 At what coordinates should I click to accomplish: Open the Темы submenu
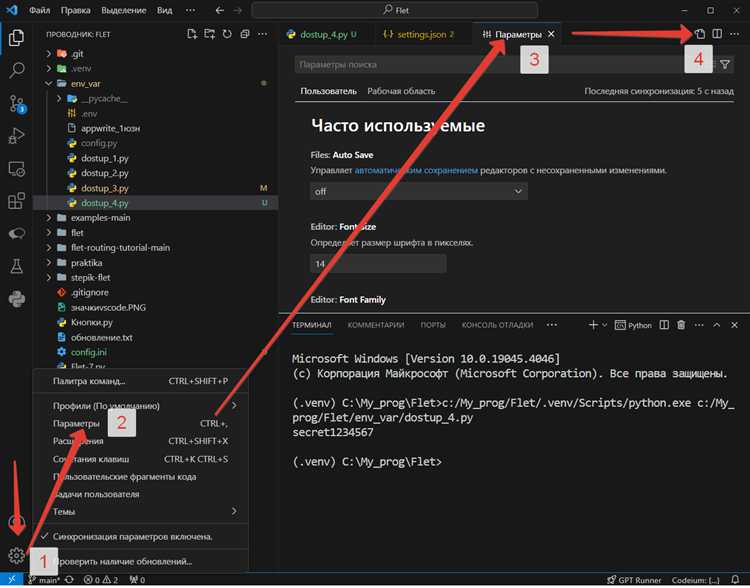(141, 511)
